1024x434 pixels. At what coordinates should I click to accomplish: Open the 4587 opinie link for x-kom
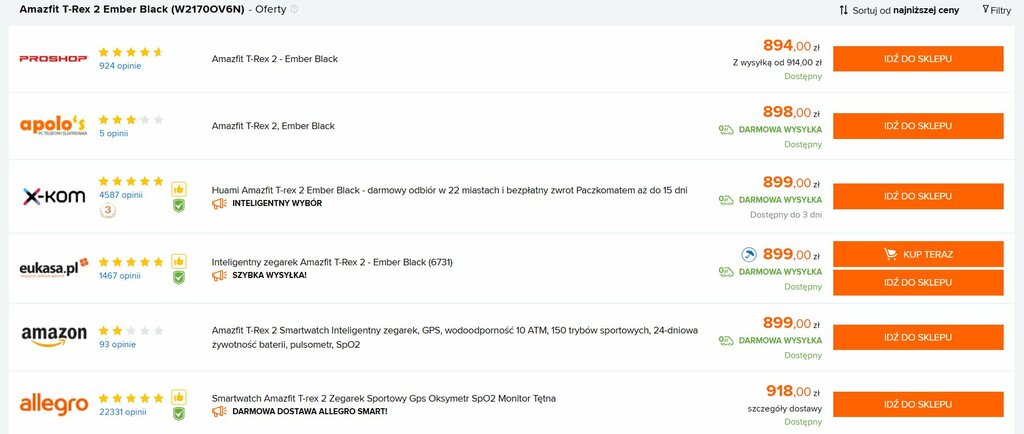click(x=120, y=194)
